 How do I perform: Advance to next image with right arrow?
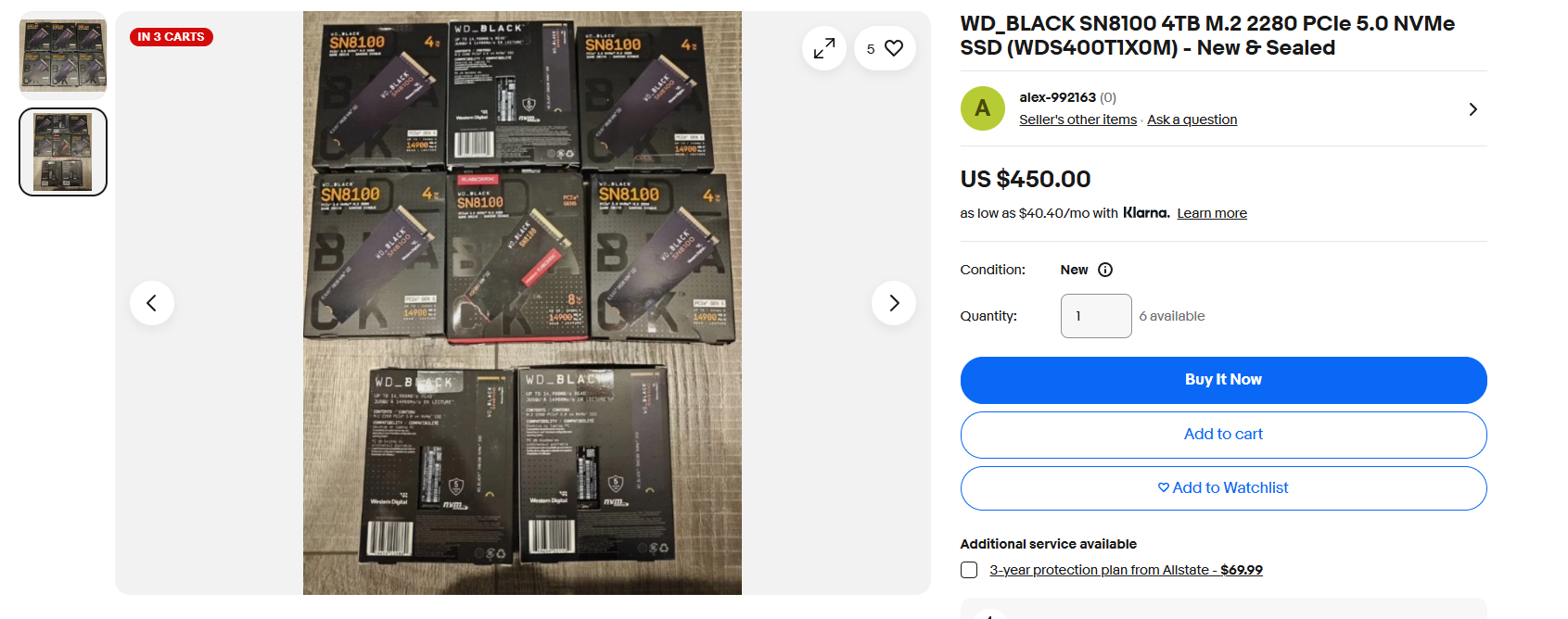894,303
